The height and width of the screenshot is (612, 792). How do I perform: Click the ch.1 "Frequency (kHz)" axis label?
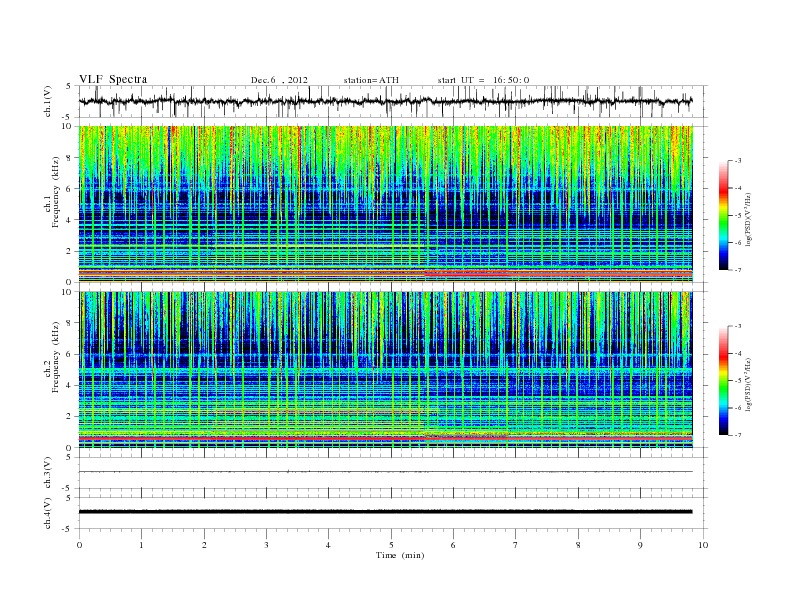click(56, 192)
